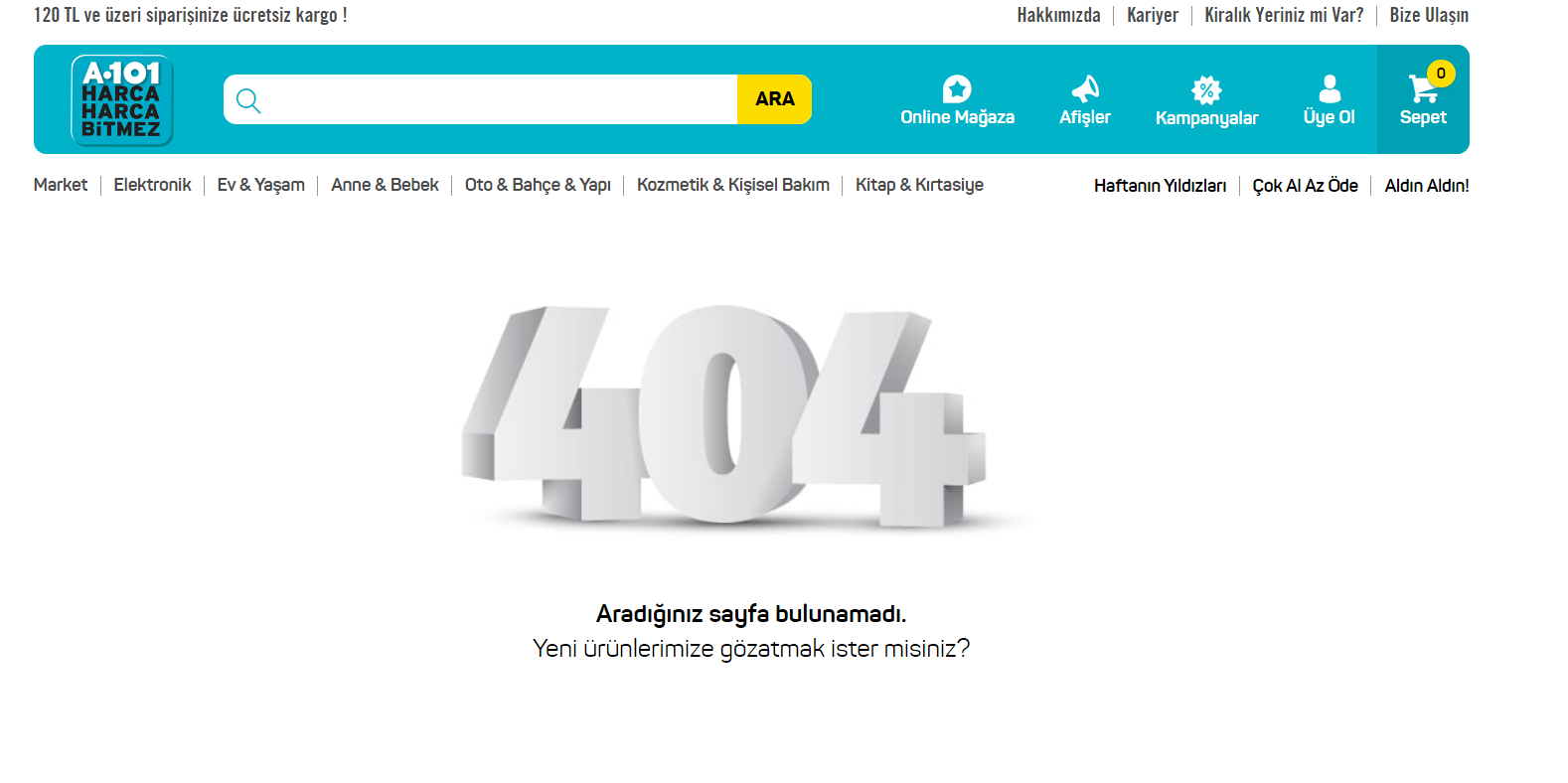Click the free shipping notice text

[191, 15]
